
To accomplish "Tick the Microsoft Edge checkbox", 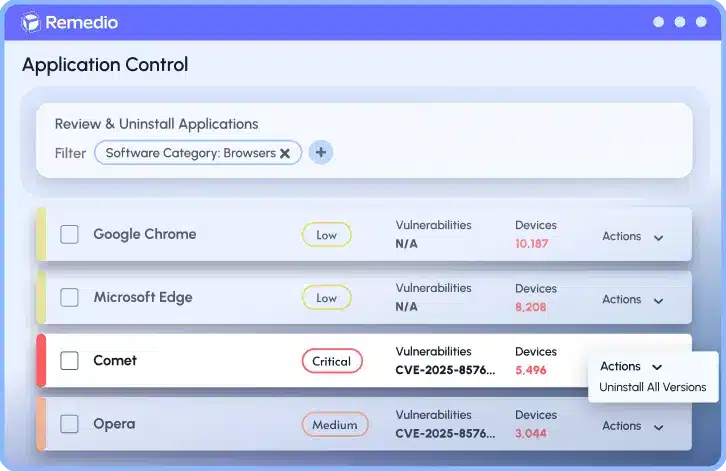I will pos(69,298).
